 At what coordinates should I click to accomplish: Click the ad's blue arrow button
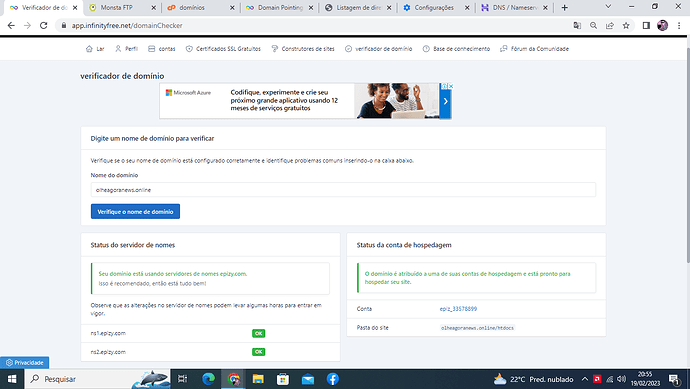445,102
